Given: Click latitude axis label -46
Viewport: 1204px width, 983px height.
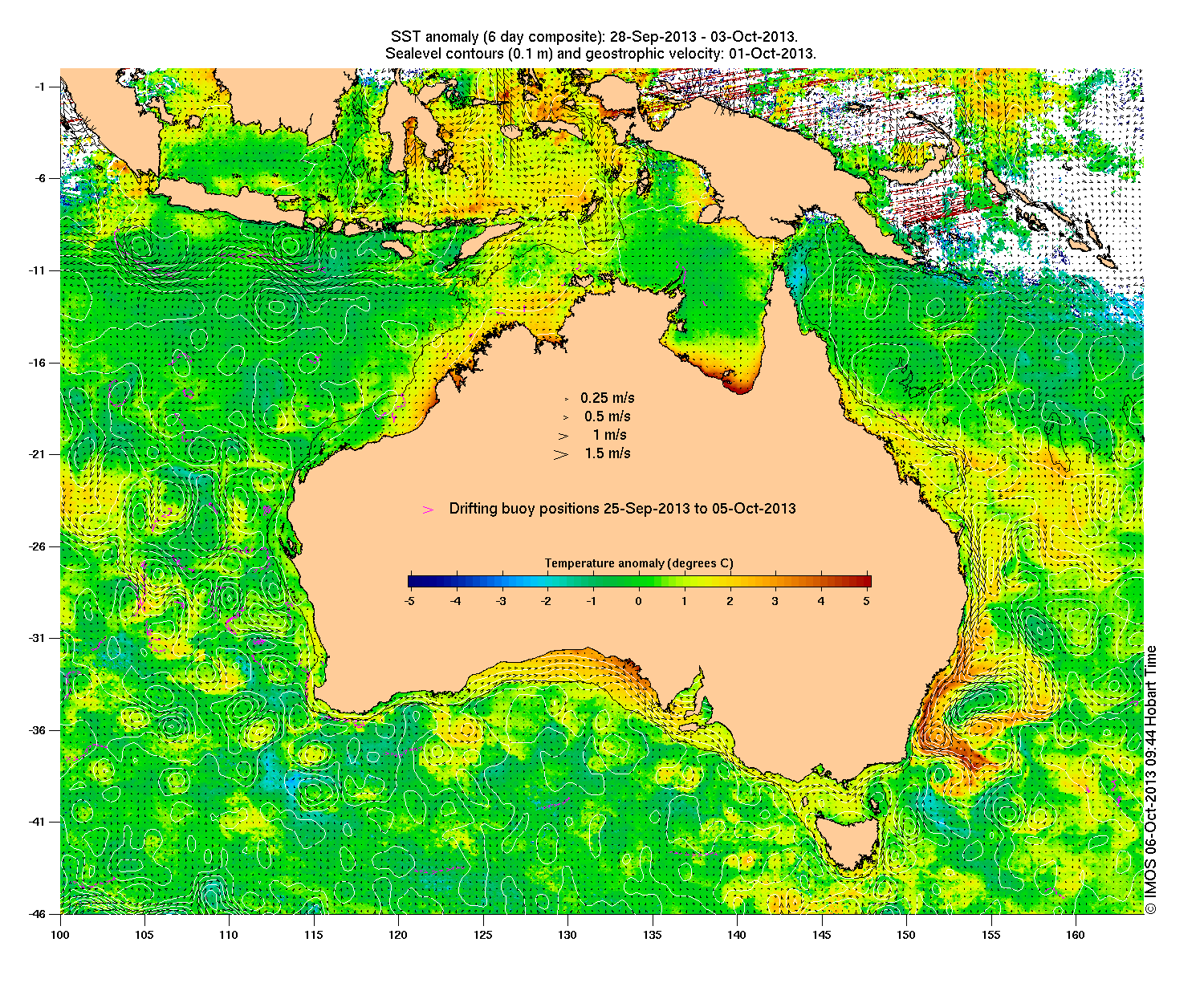Looking at the screenshot, I should click(x=38, y=913).
